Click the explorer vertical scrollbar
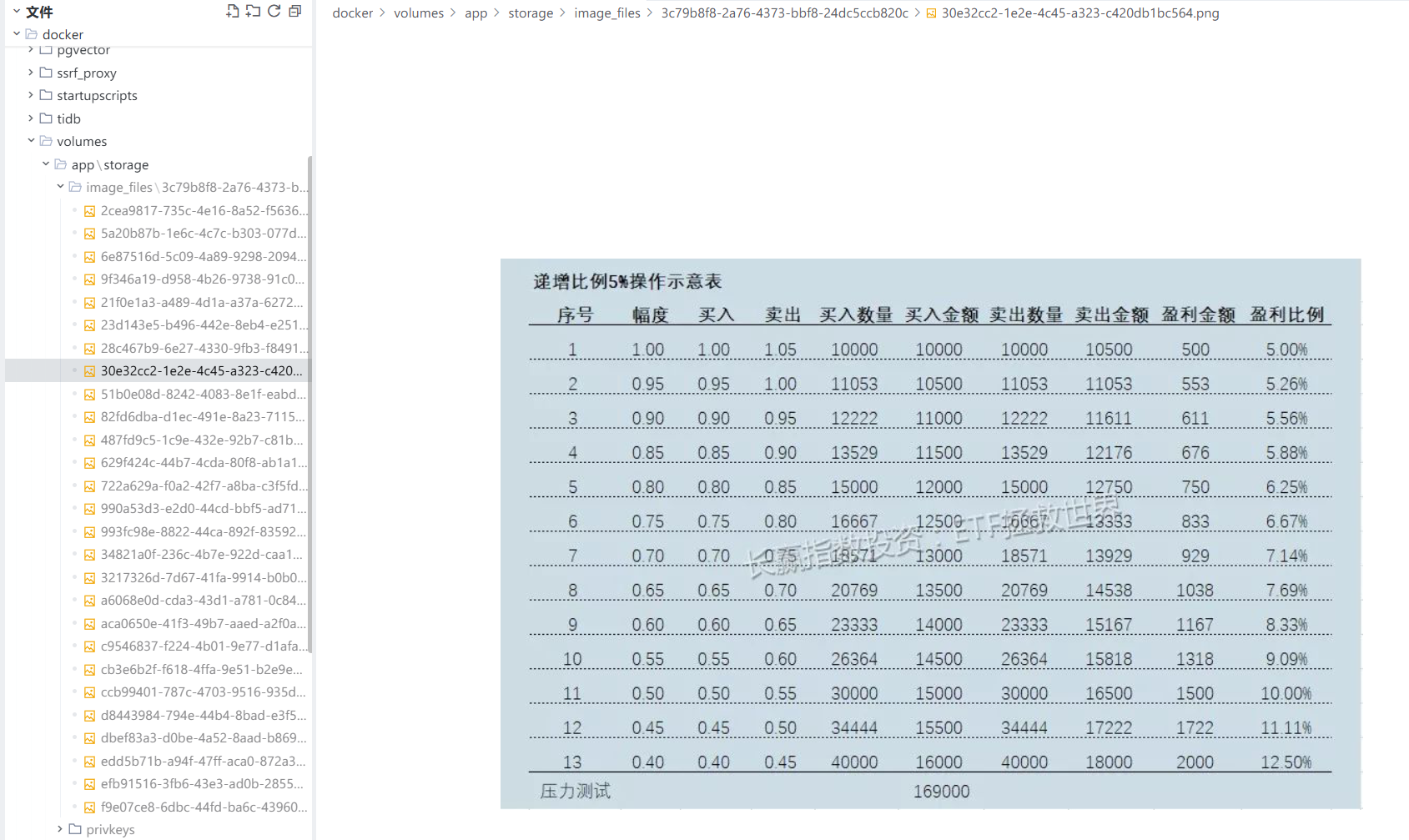1409x840 pixels. click(x=309, y=400)
